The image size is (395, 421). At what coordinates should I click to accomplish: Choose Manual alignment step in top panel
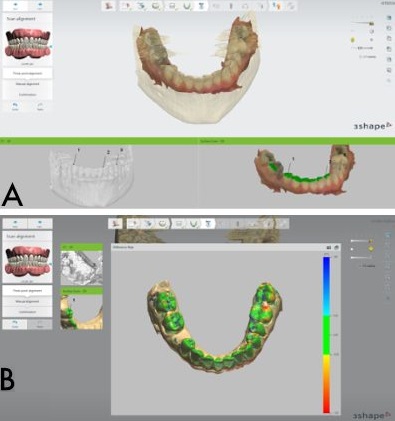click(27, 84)
